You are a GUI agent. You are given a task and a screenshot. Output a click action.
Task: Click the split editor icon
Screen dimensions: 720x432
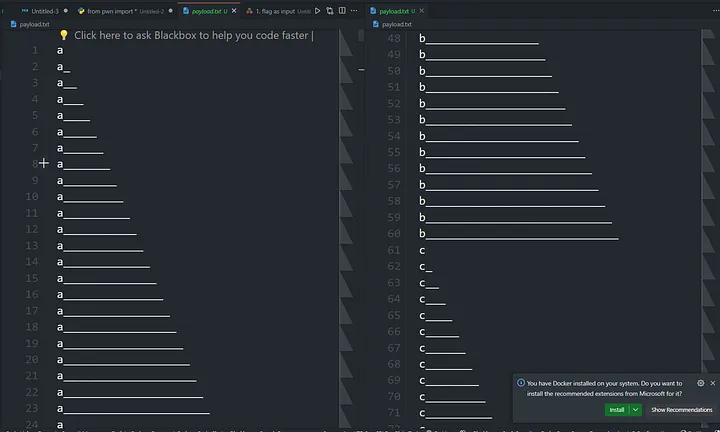pyautogui.click(x=341, y=10)
